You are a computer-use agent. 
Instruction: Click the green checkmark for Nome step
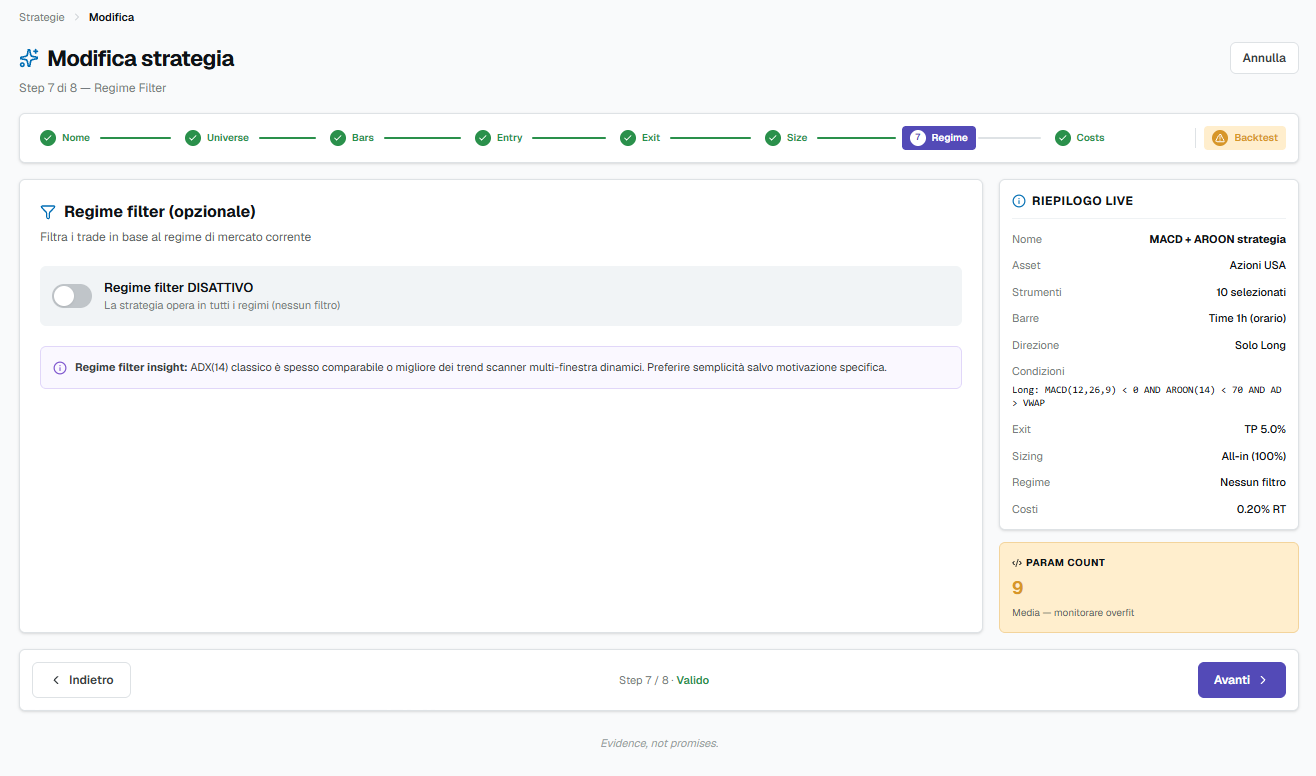point(48,138)
